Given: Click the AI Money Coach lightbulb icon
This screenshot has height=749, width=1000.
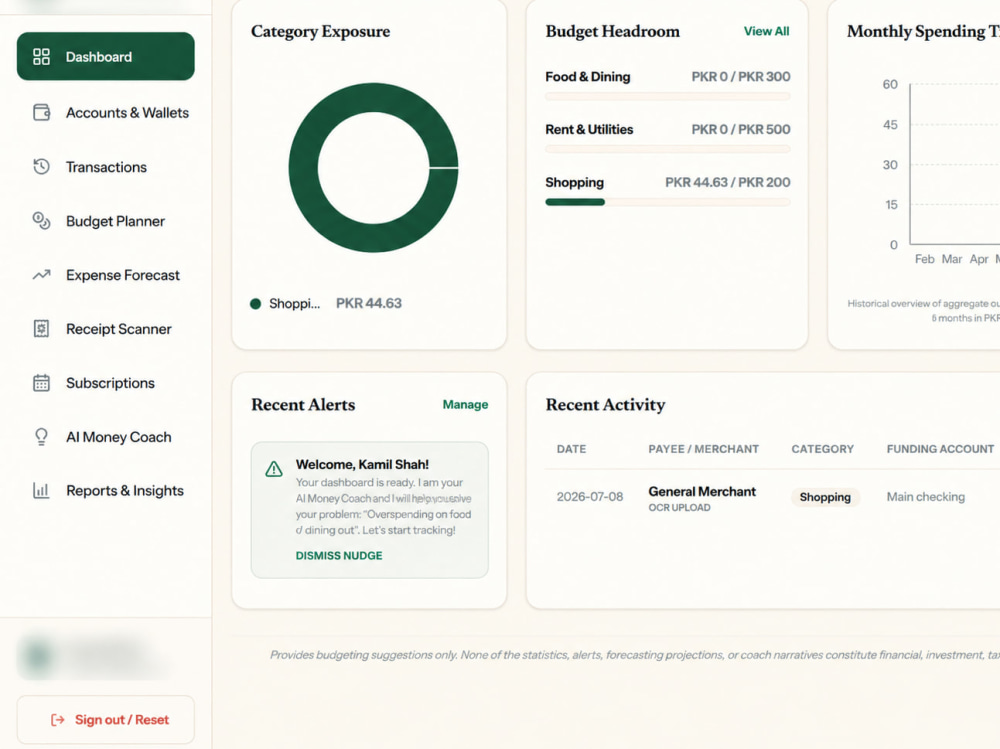Looking at the screenshot, I should [41, 437].
